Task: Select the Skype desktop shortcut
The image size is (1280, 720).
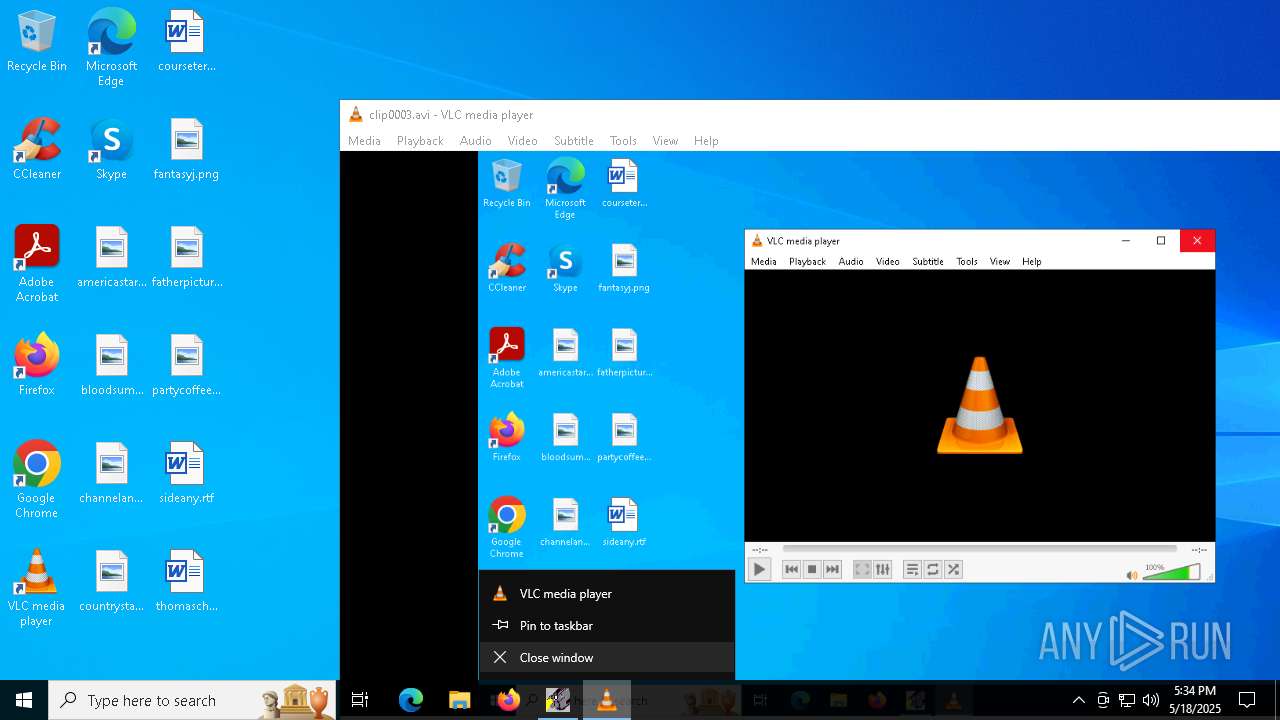Action: tap(111, 150)
